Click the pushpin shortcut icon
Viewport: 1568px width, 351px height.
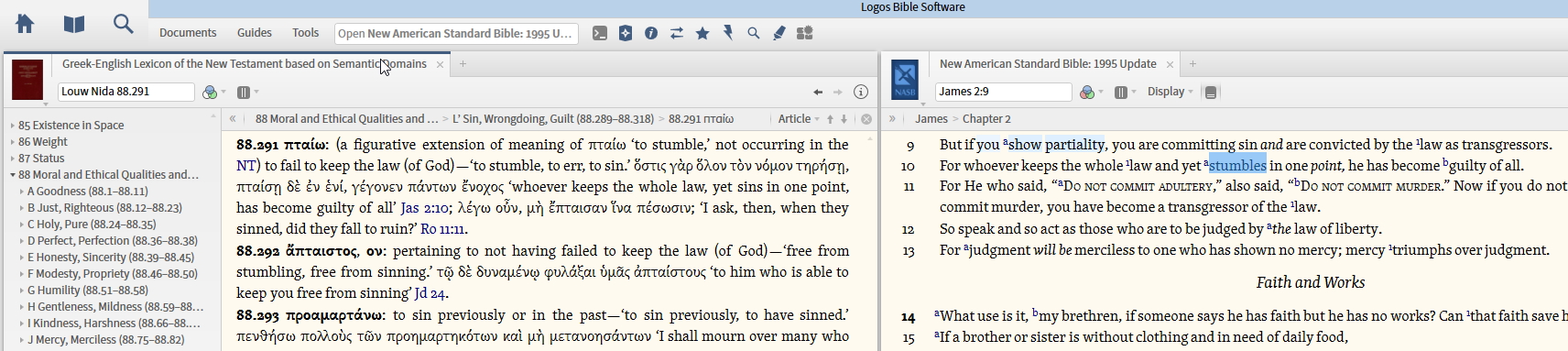(728, 33)
